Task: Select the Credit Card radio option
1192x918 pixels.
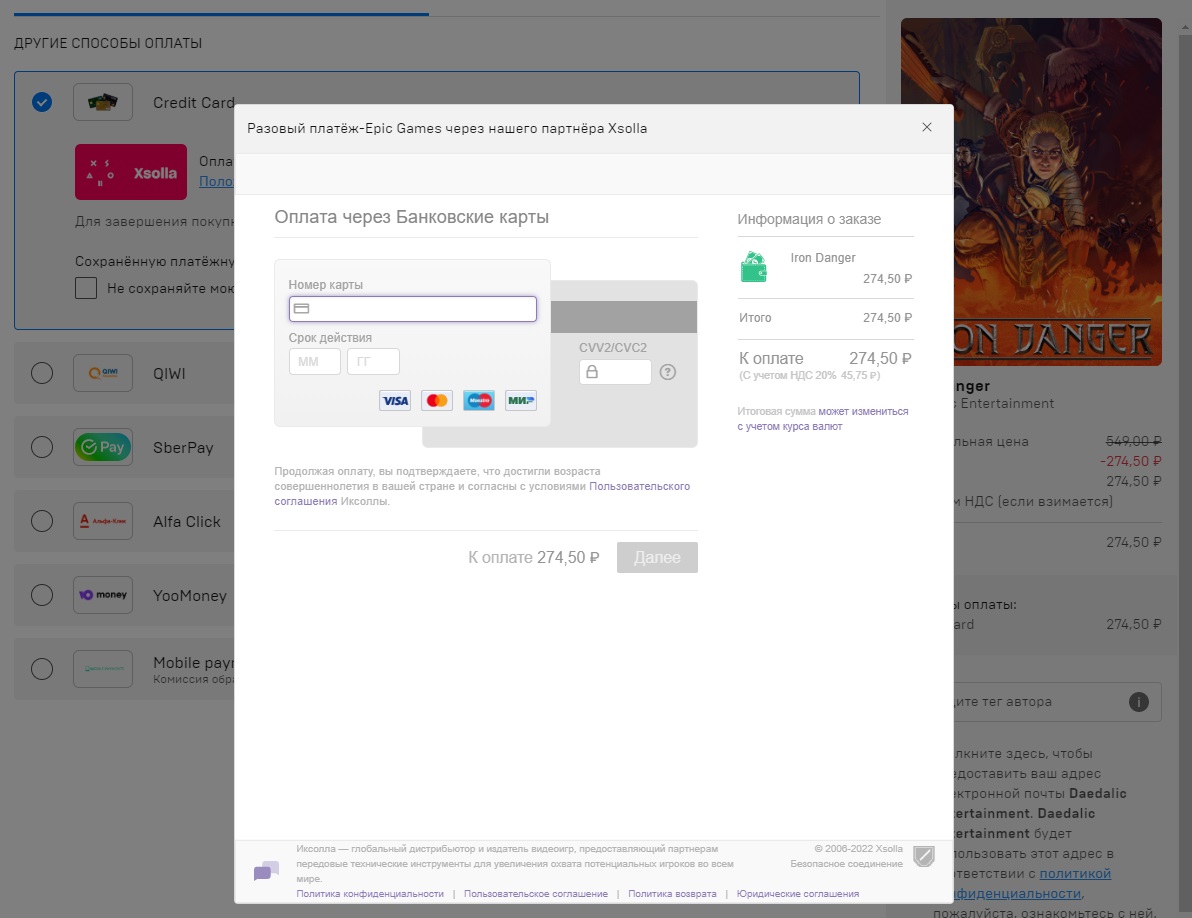Action: tap(42, 102)
